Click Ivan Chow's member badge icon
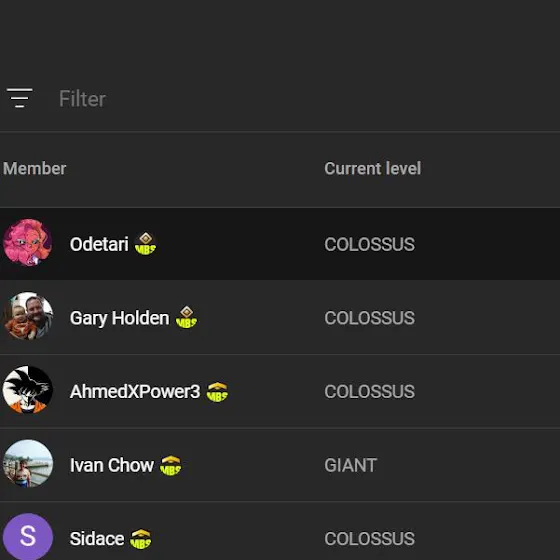 (x=171, y=466)
